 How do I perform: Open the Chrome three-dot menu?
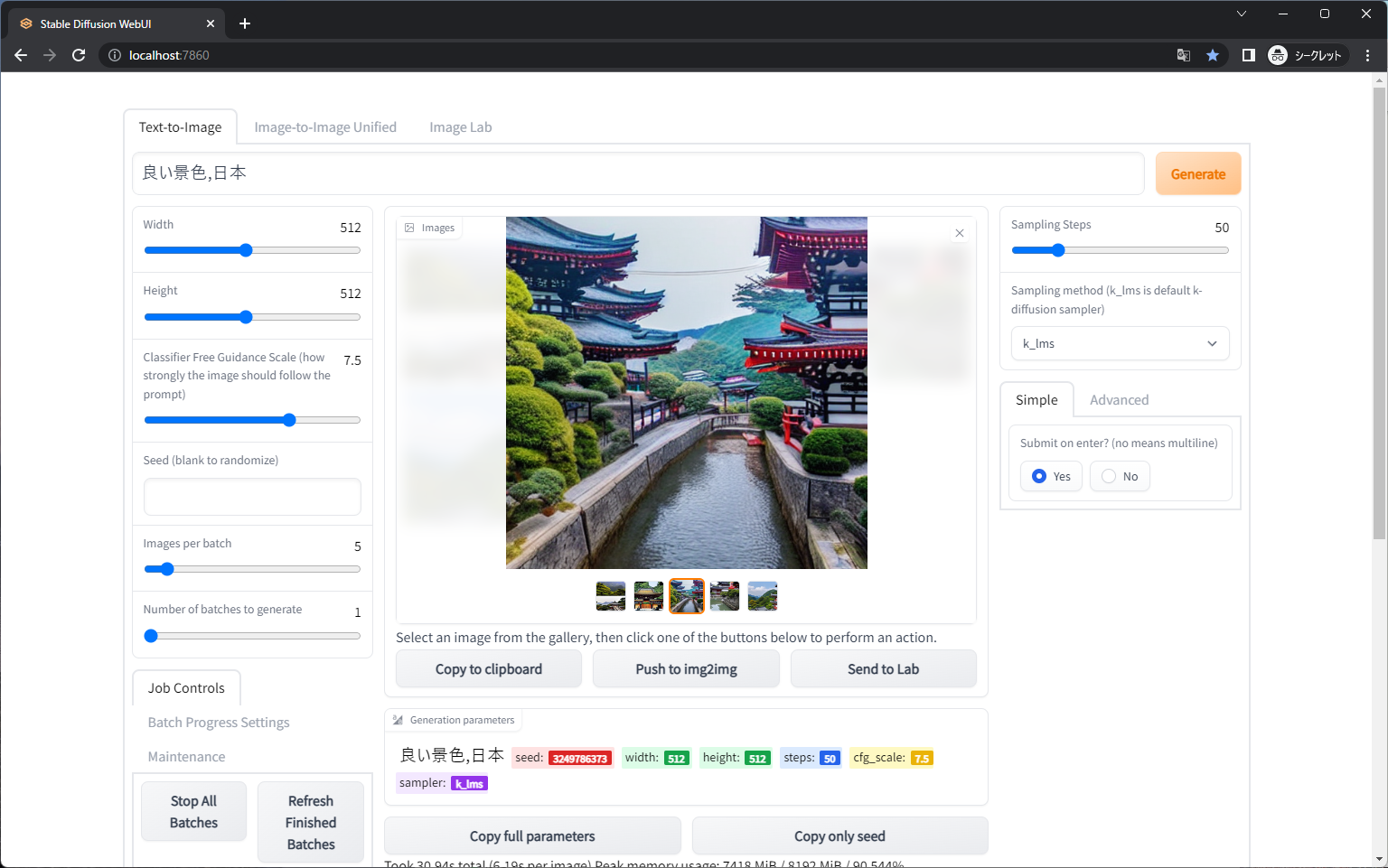1367,55
